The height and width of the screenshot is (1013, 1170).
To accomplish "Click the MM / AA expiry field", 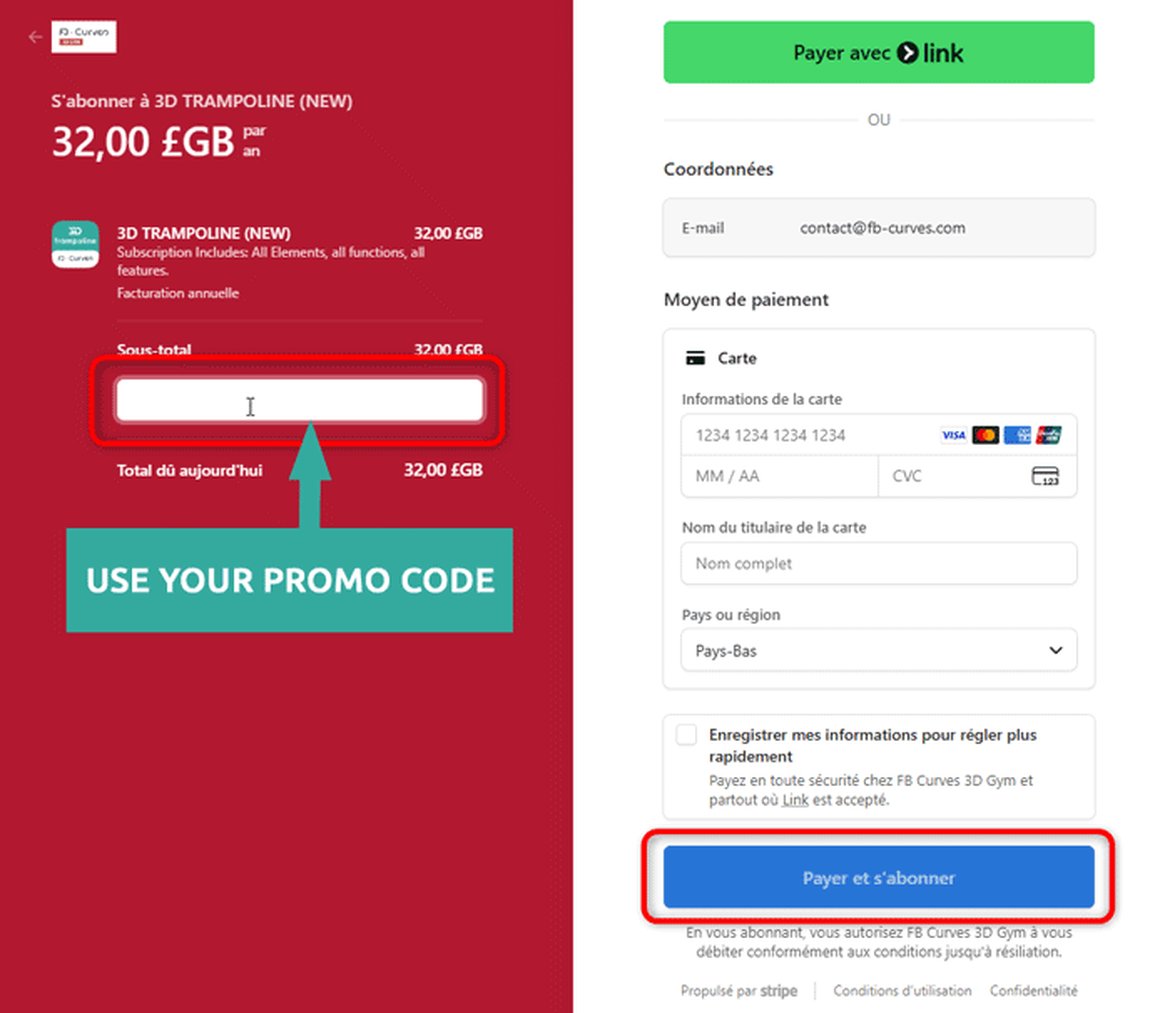I will point(778,476).
